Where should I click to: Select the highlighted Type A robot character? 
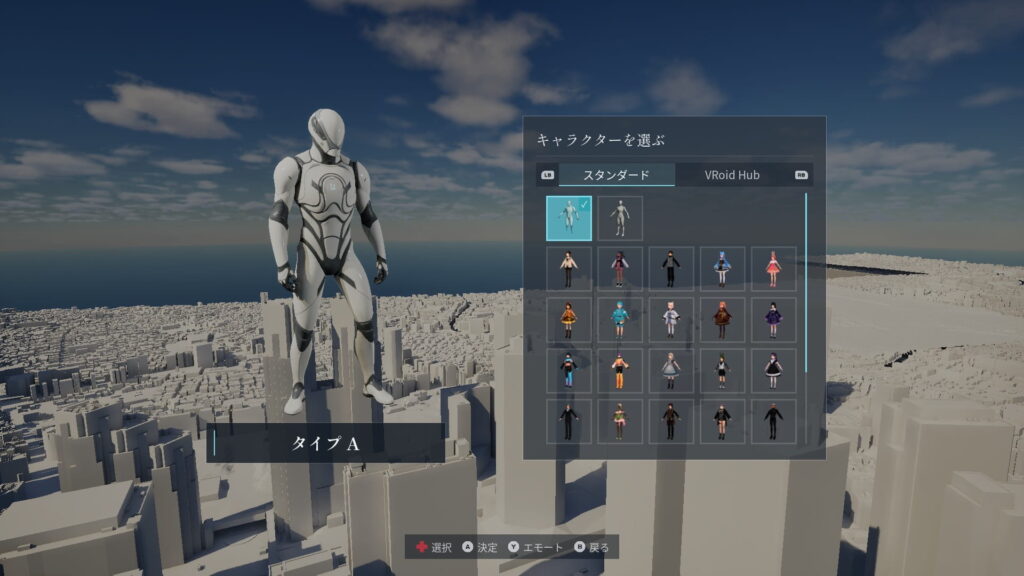click(569, 218)
